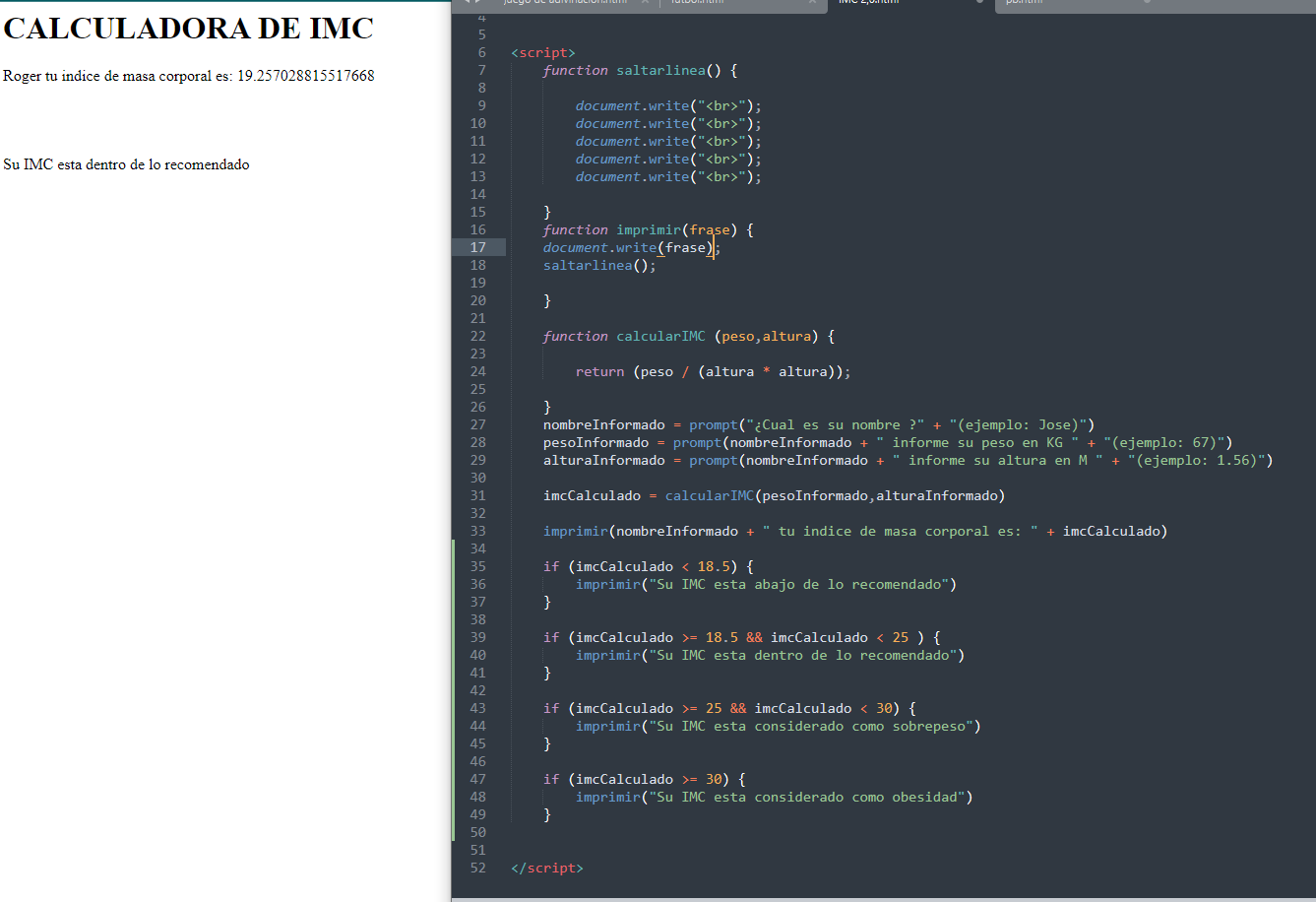Click 'Su IMC esta dentro de lo recomendado' code string
This screenshot has width=1316, height=902.
click(802, 655)
